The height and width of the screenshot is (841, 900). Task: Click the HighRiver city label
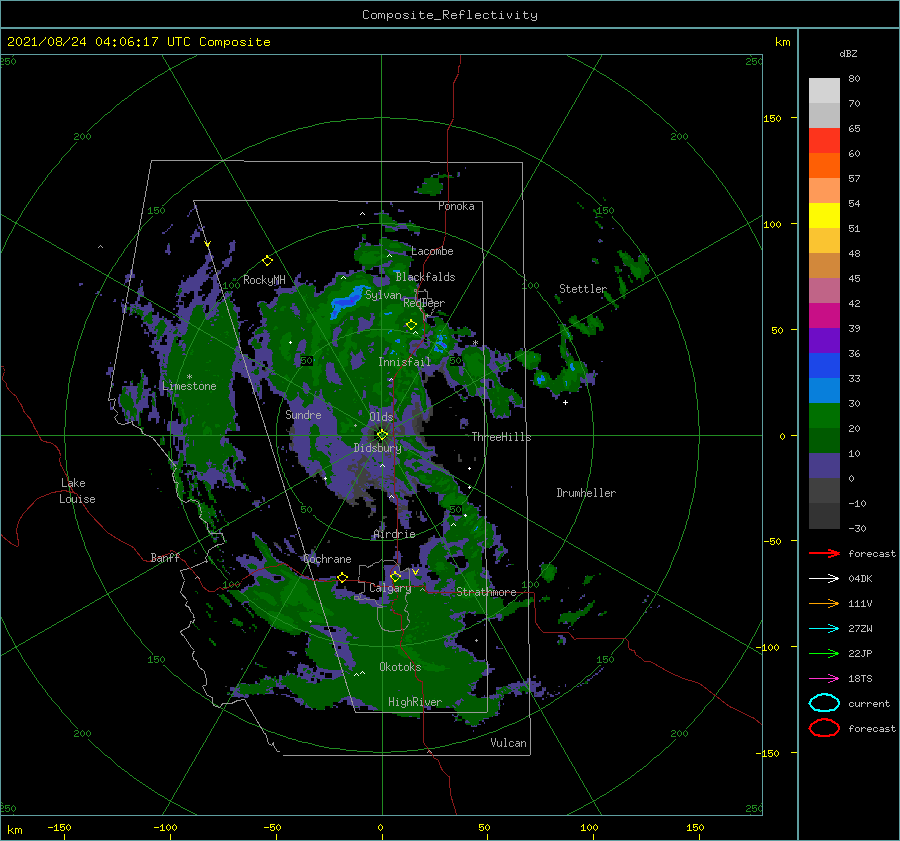[x=415, y=702]
